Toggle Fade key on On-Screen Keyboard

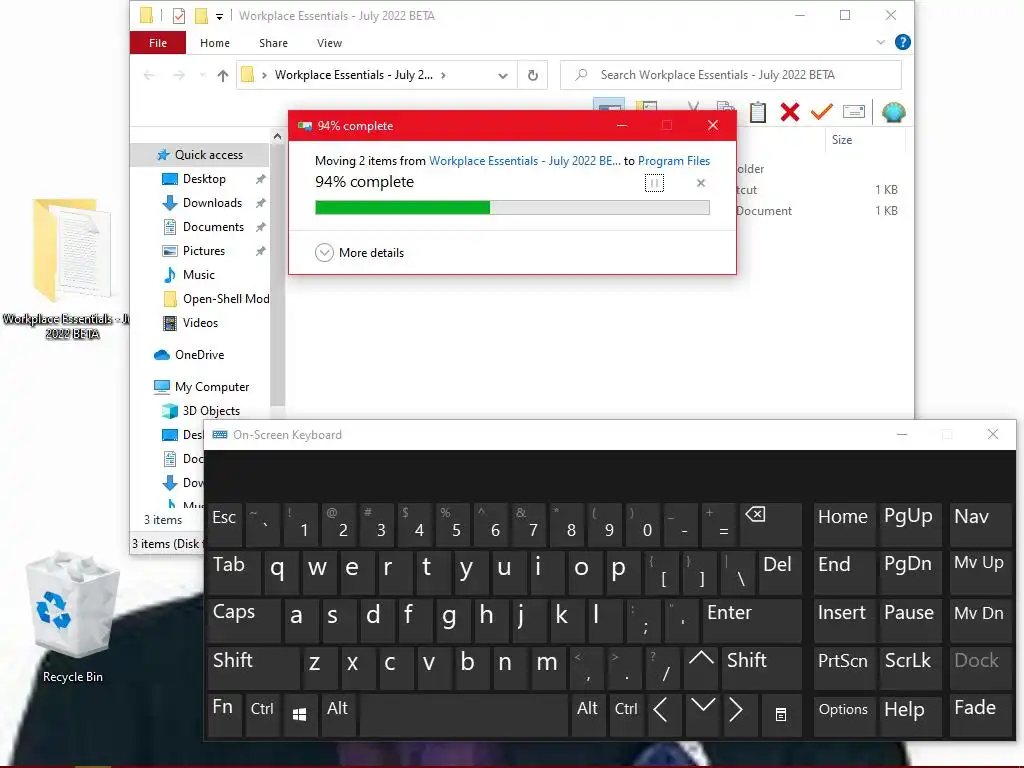980,715
